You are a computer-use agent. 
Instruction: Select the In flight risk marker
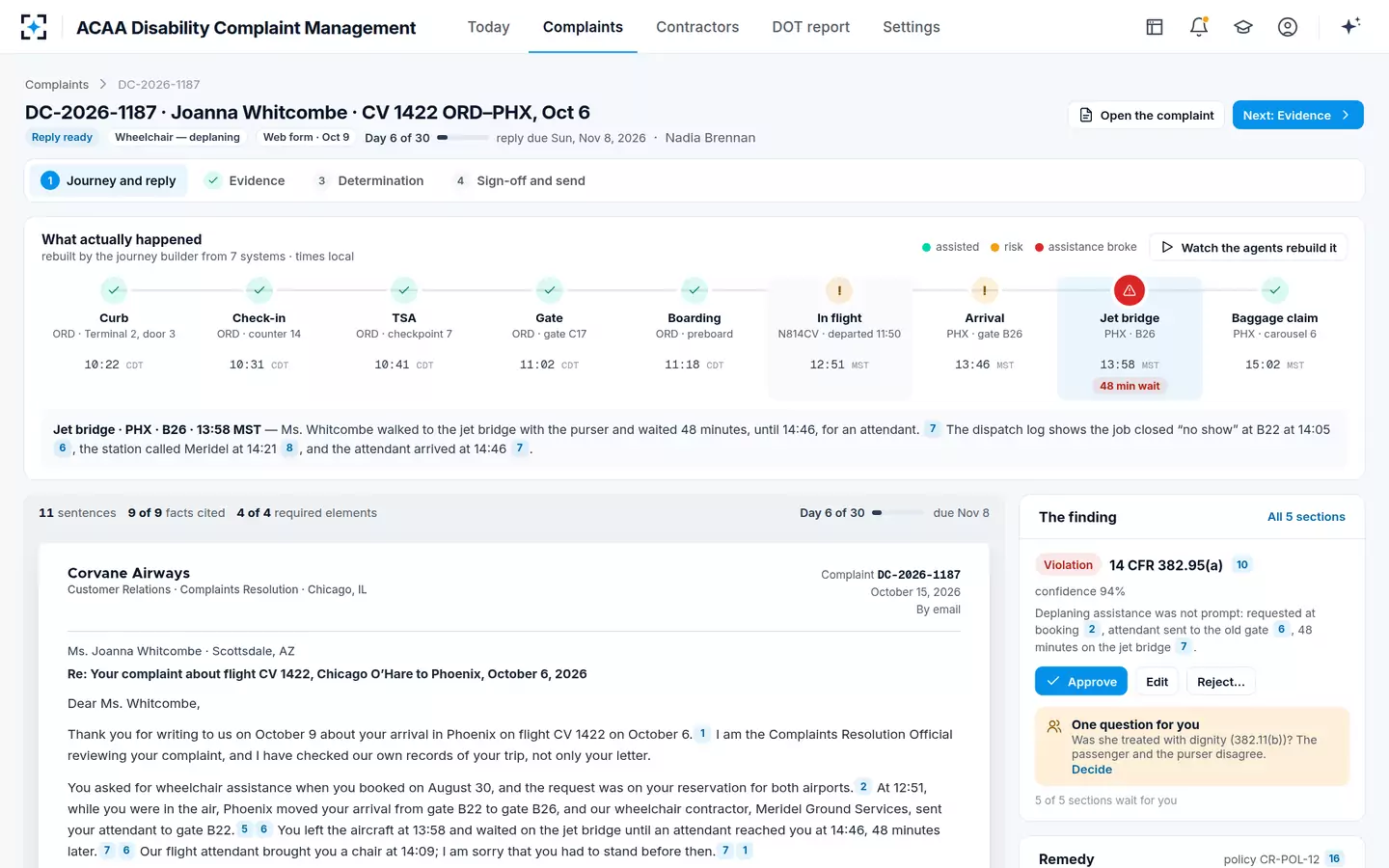[x=839, y=290]
